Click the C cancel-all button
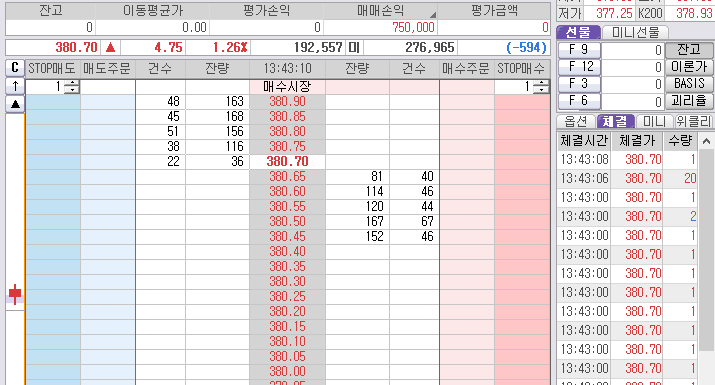Image resolution: width=715 pixels, height=385 pixels. (15, 68)
